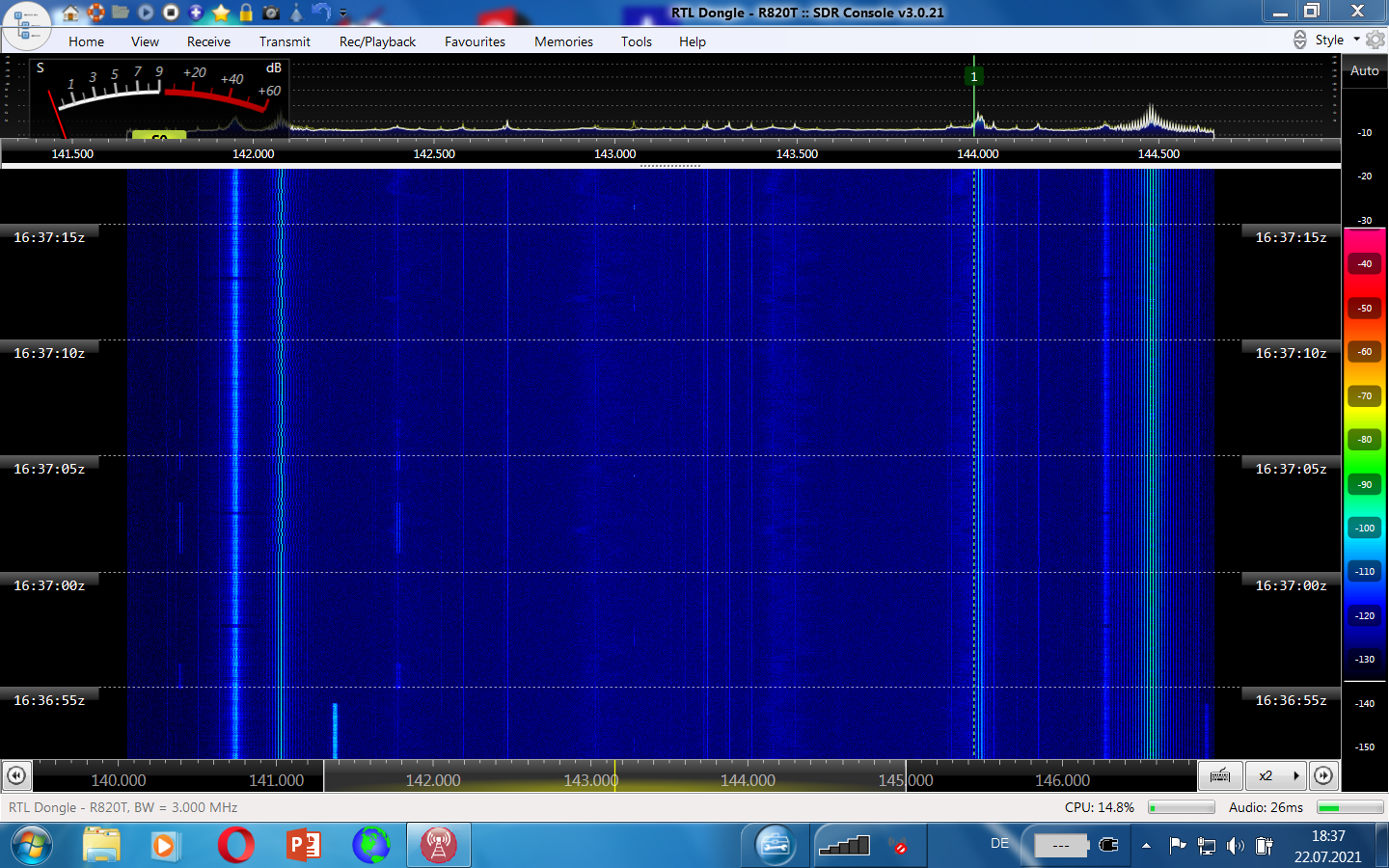Screen dimensions: 1389x868
Task: Click 144.500 on the spectrum frequency scale
Action: 1158,153
